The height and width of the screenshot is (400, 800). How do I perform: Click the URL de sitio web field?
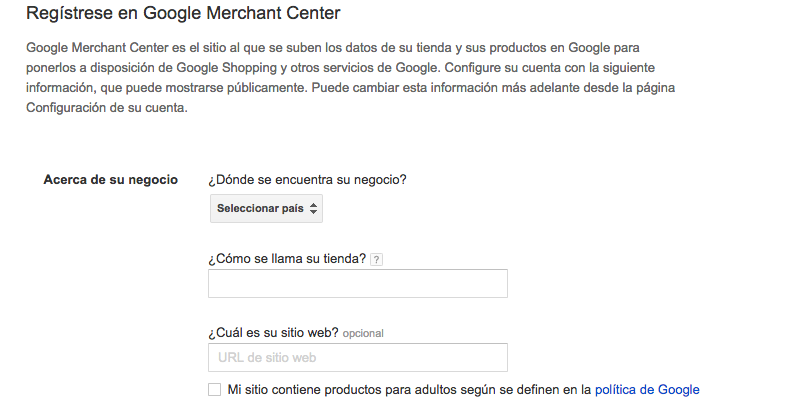pyautogui.click(x=358, y=358)
